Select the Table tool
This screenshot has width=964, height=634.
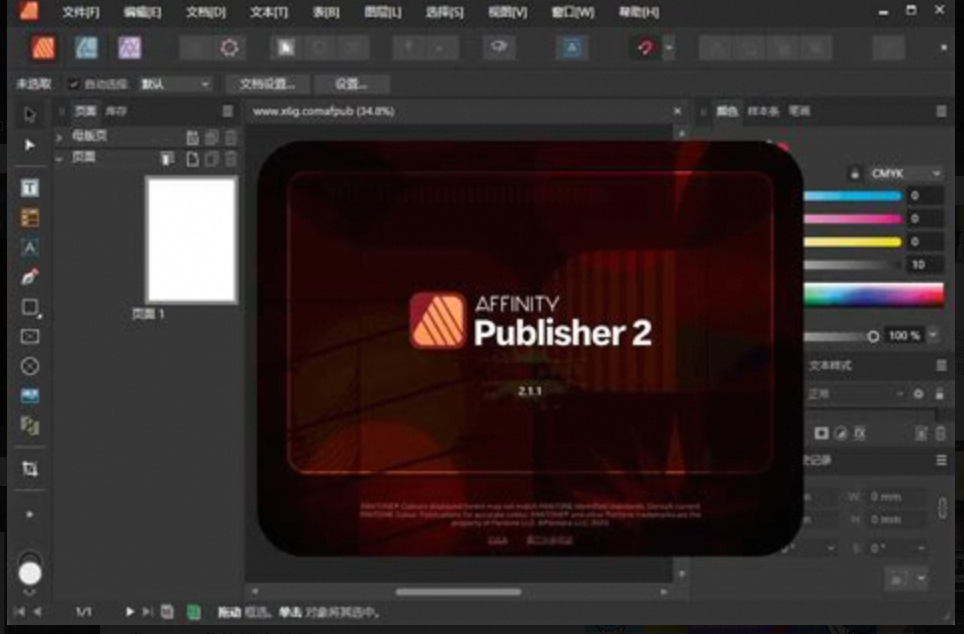point(30,218)
